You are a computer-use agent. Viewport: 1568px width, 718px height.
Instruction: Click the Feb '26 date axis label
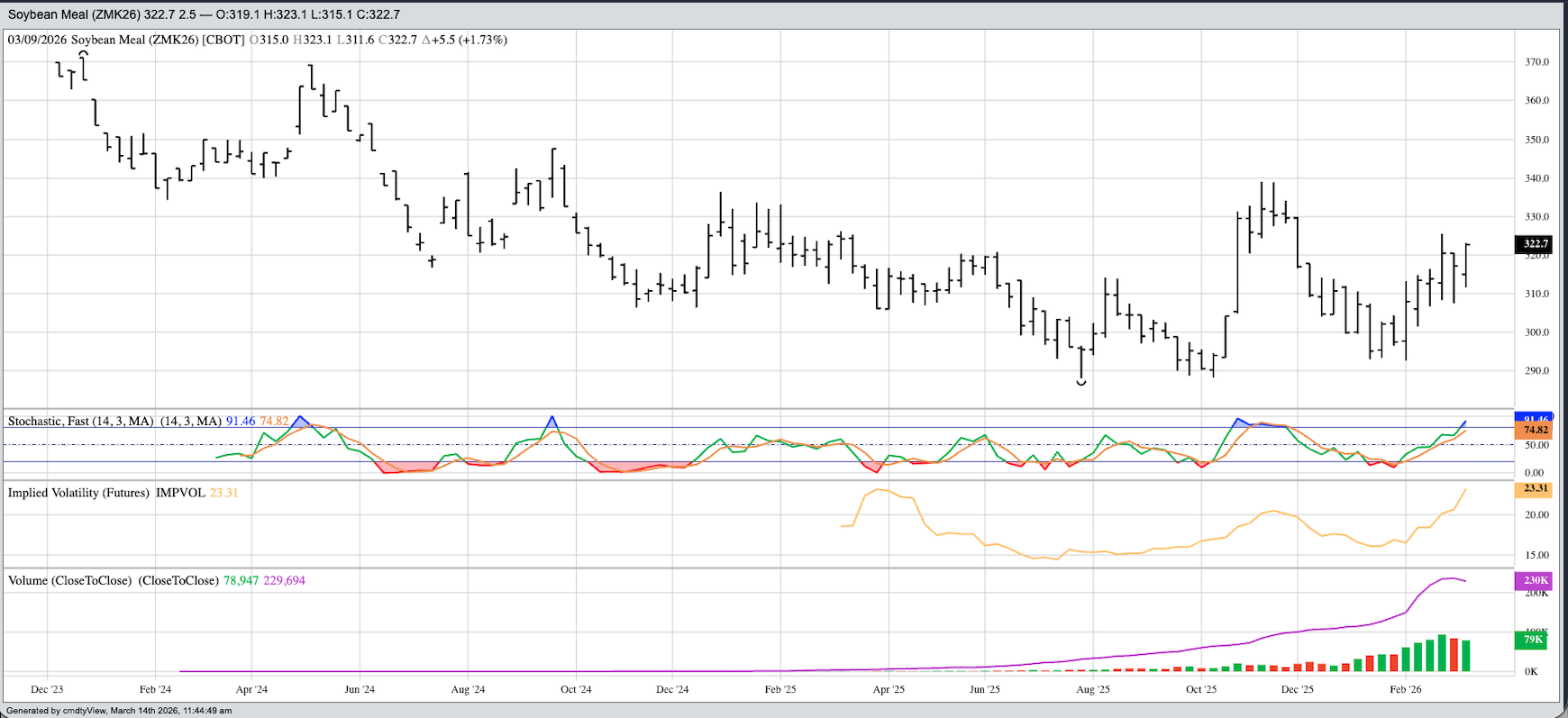pyautogui.click(x=1405, y=689)
